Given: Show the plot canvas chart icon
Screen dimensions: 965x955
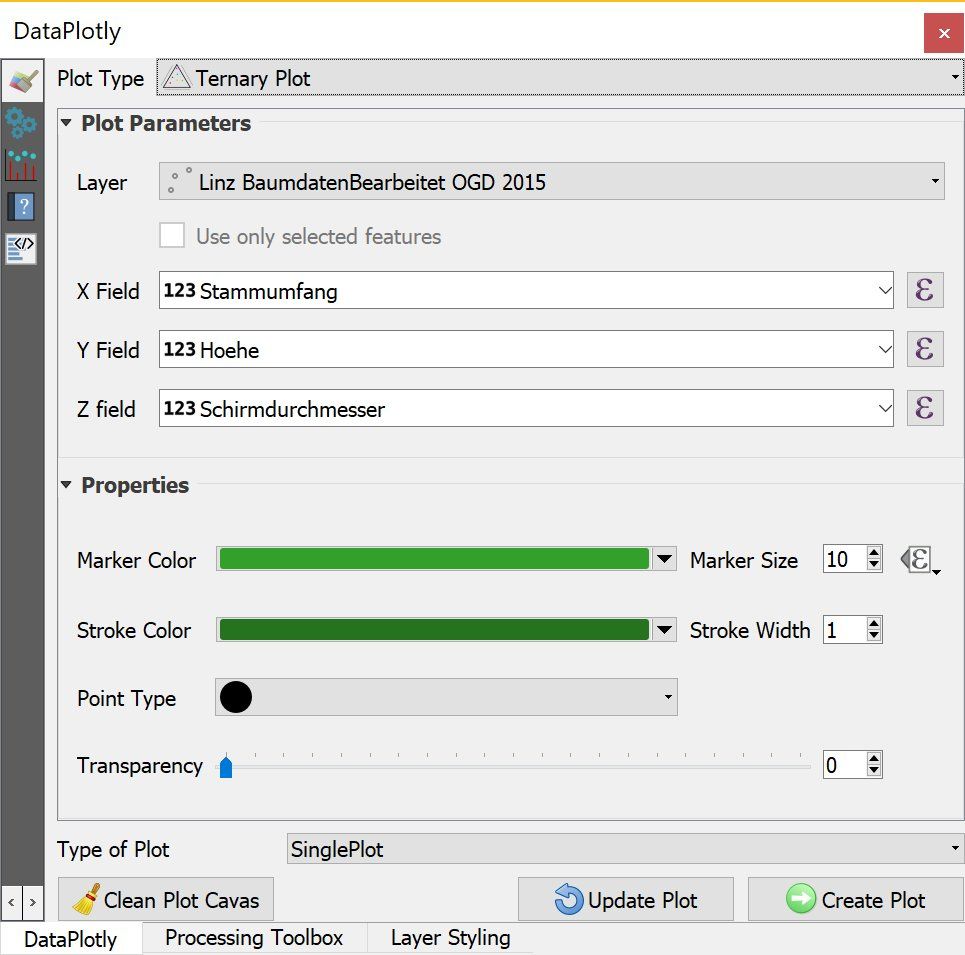Looking at the screenshot, I should point(22,165).
